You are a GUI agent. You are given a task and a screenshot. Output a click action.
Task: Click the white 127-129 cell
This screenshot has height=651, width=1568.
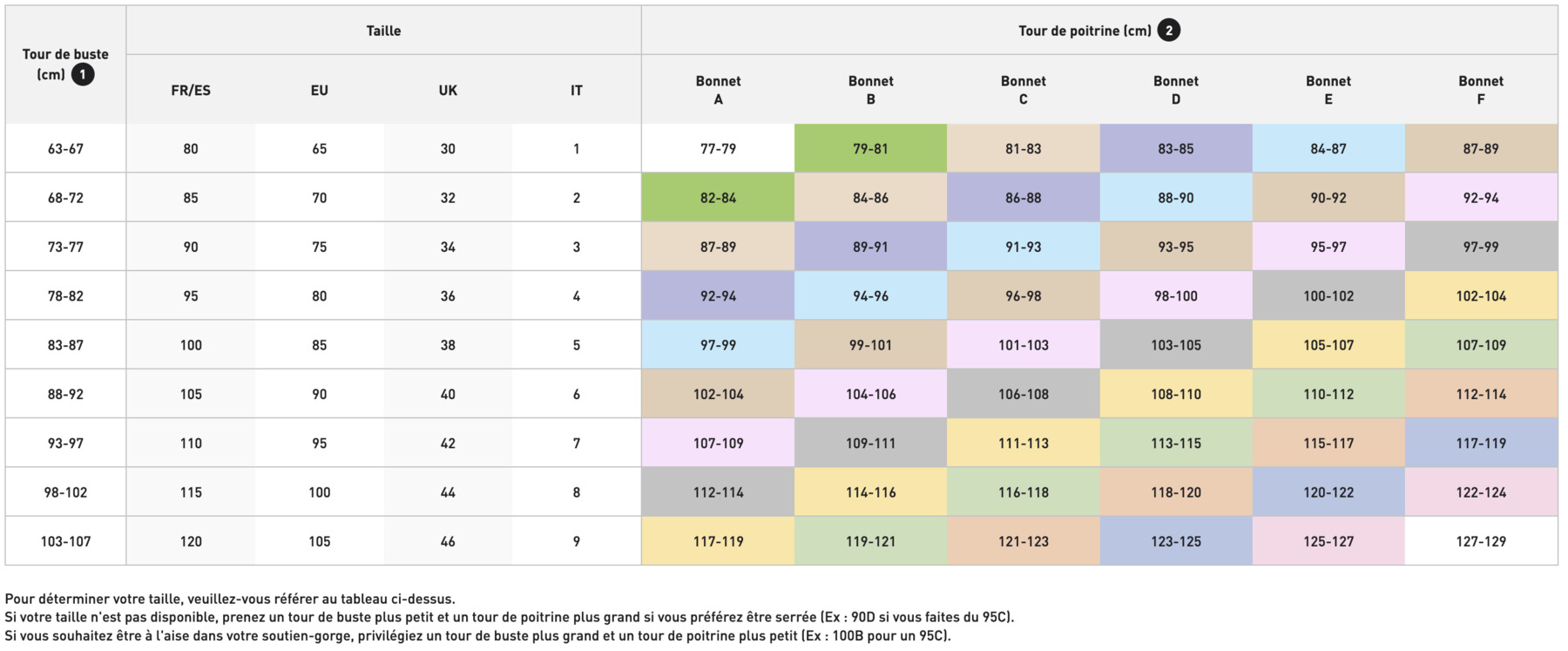click(1480, 541)
